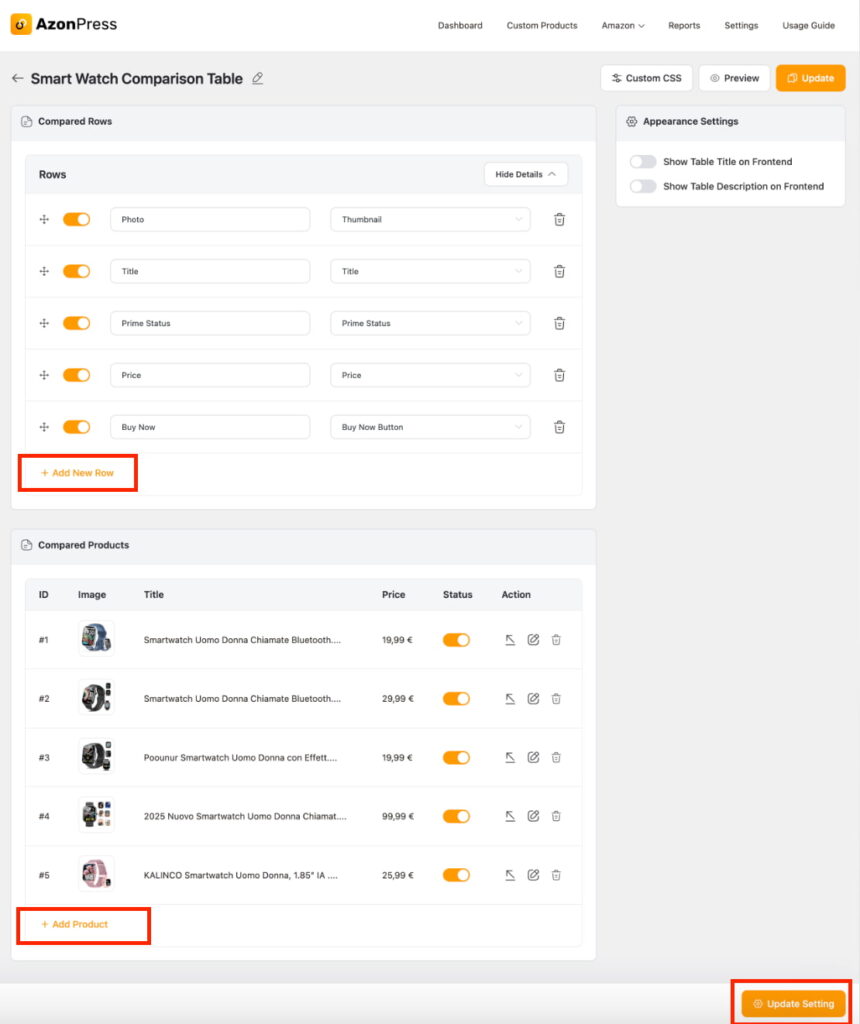Open the Buy Now Button dropdown

click(430, 427)
